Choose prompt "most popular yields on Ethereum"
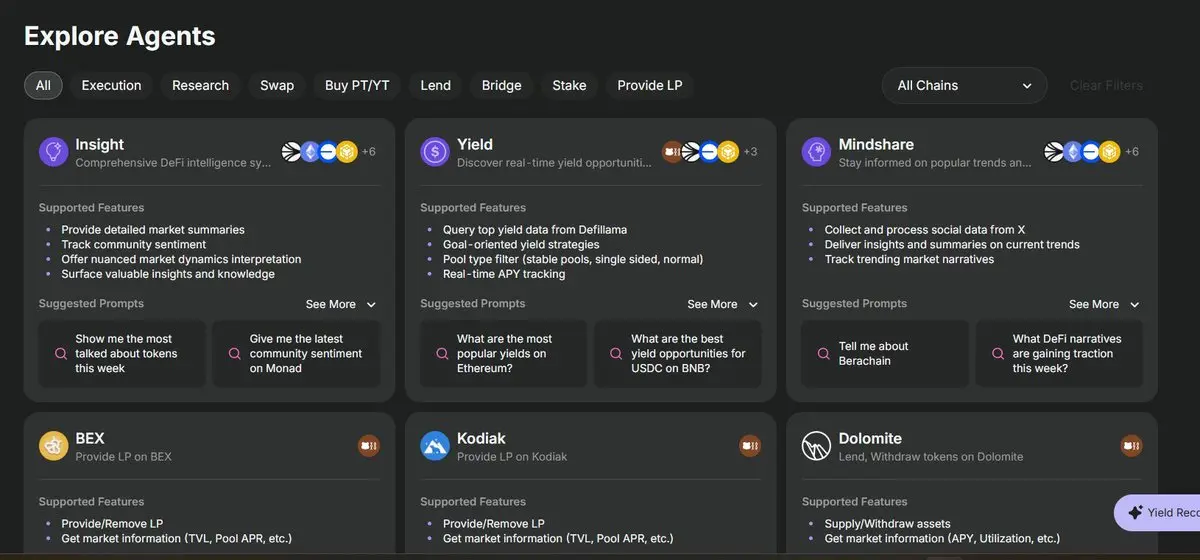This screenshot has width=1200, height=560. tap(504, 354)
